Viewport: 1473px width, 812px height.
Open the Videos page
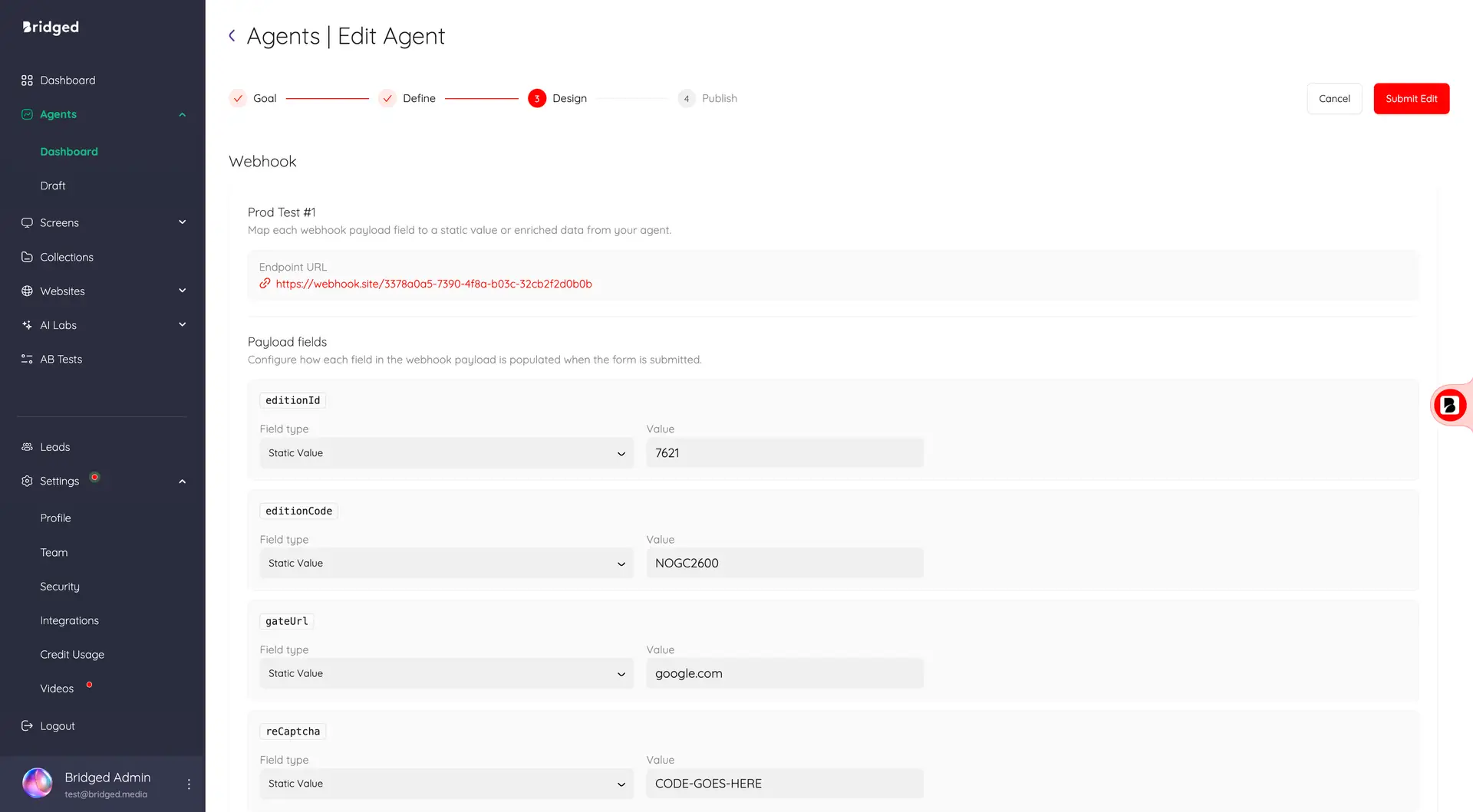[x=57, y=689]
